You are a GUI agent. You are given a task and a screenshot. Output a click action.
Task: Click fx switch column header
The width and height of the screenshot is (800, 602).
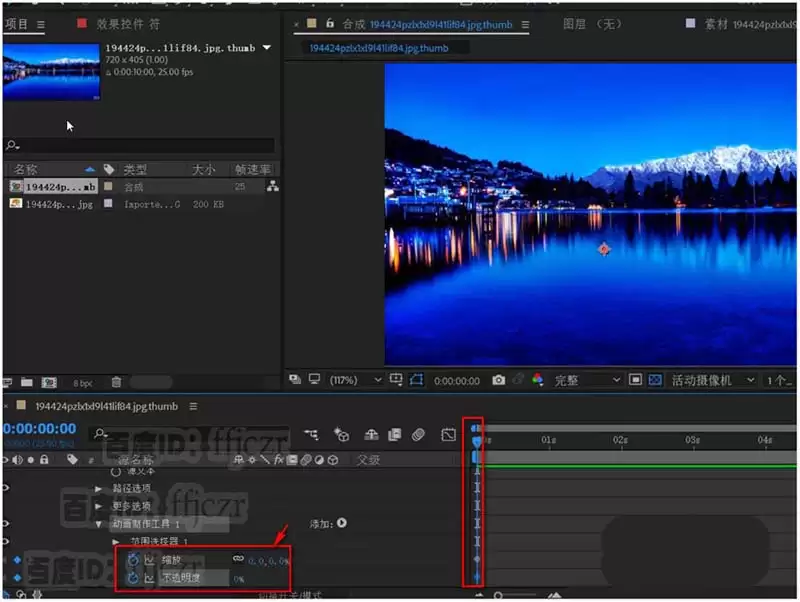click(x=279, y=460)
